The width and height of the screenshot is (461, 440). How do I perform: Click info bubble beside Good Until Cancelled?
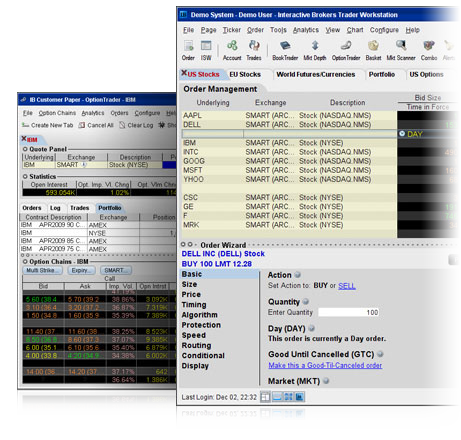[x=380, y=354]
